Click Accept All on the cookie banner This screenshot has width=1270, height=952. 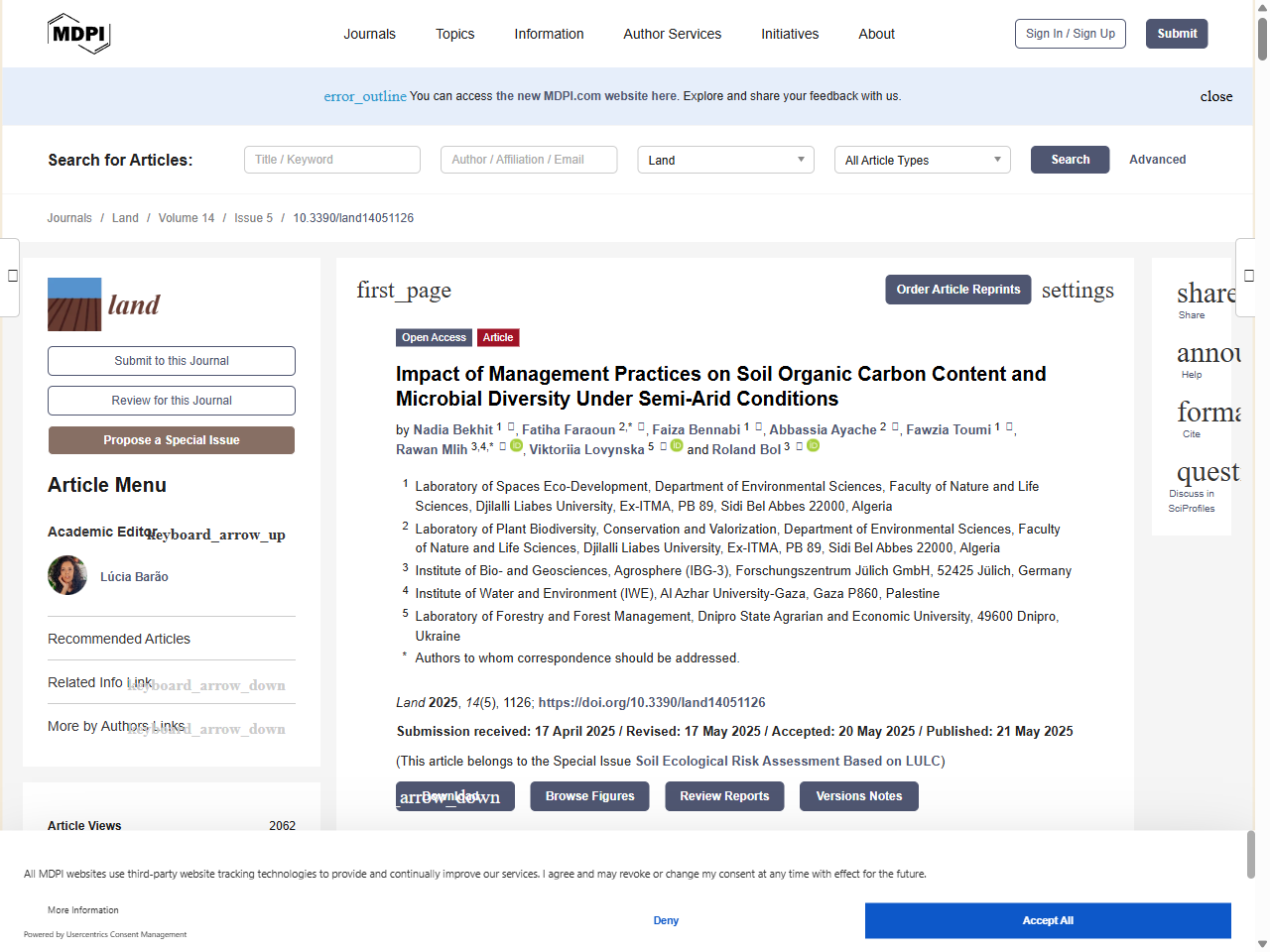[x=1048, y=920]
